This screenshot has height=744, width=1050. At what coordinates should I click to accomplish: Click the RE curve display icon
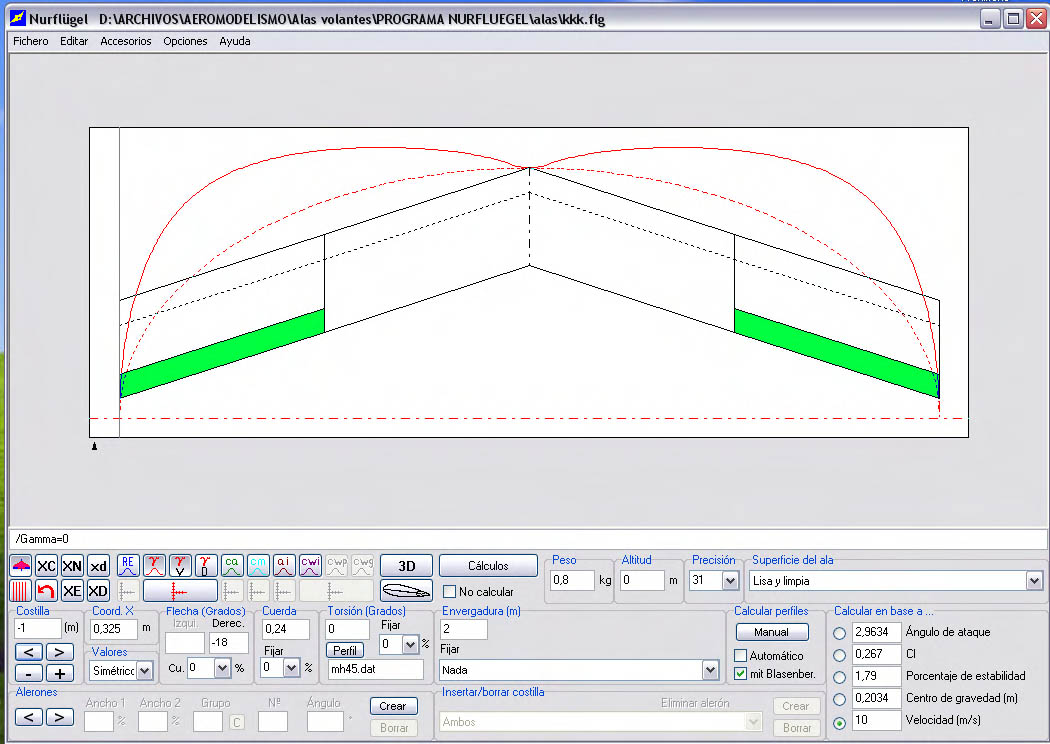point(128,566)
